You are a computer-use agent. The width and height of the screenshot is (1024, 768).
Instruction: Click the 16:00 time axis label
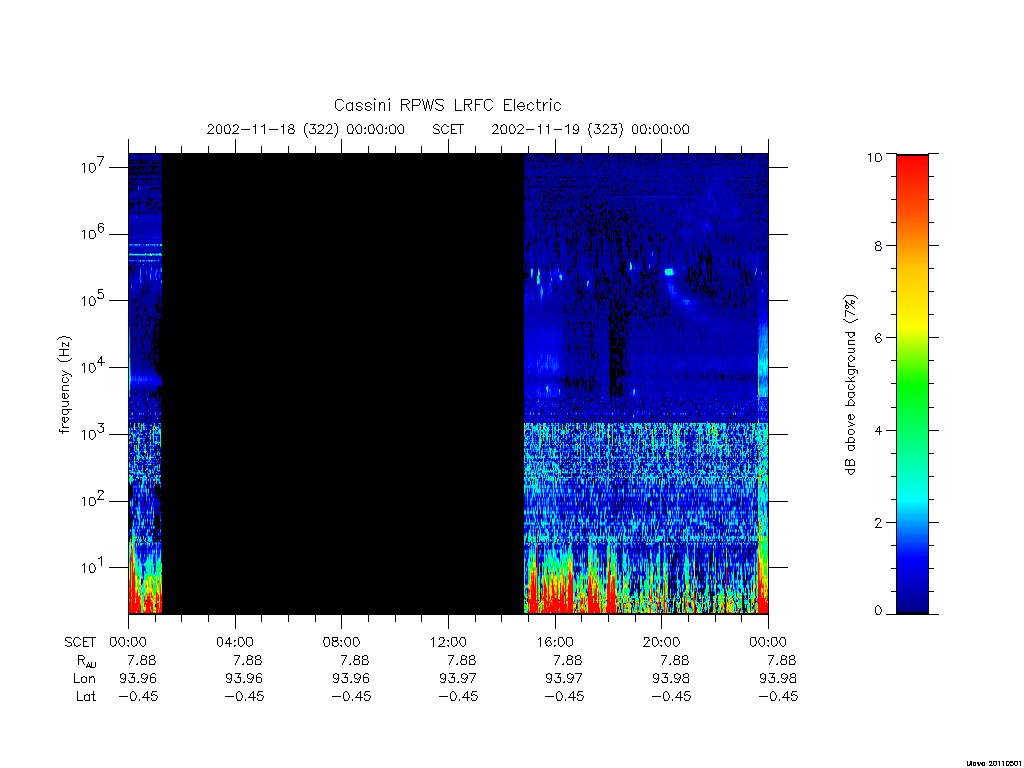[x=554, y=642]
